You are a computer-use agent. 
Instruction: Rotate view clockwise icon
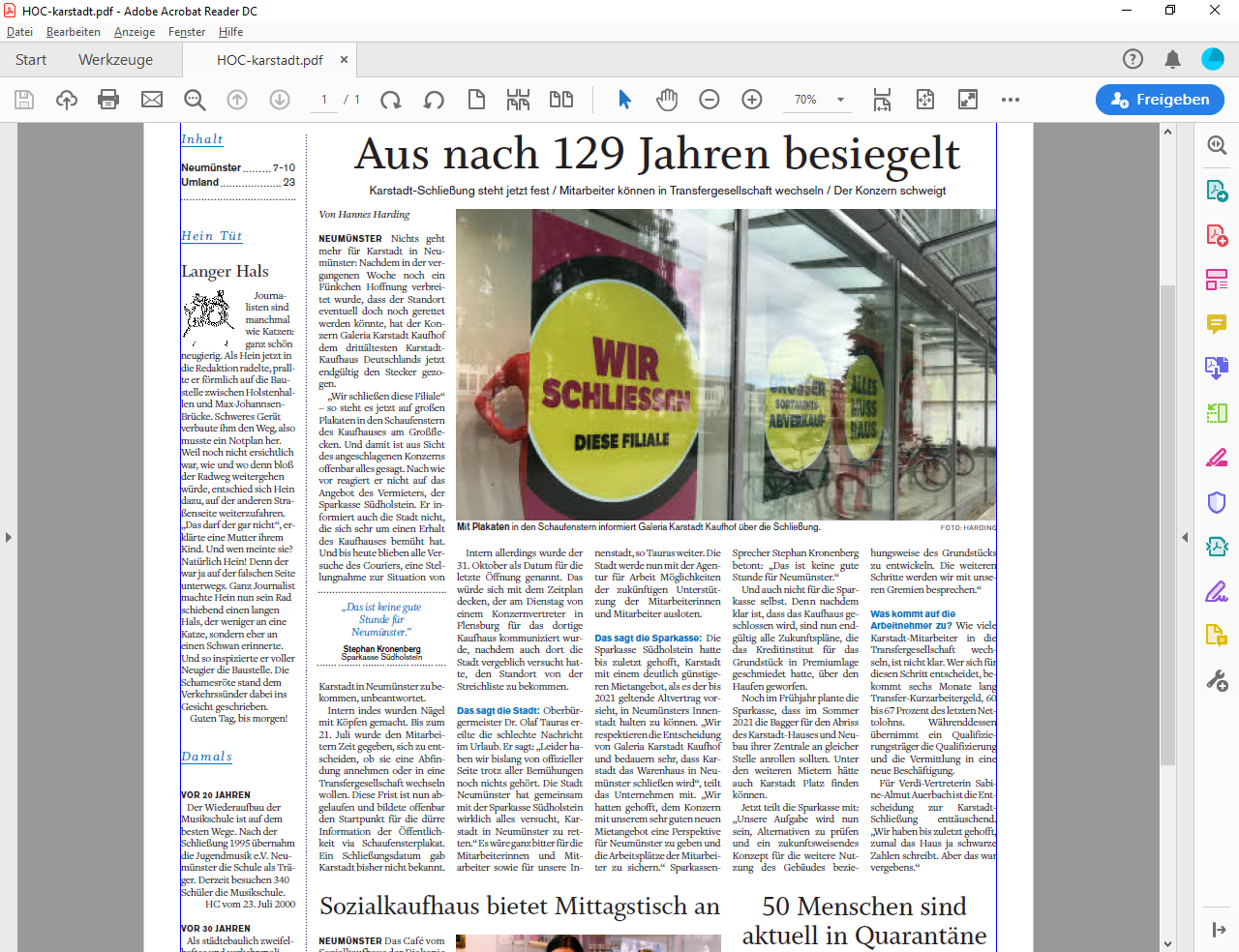391,100
